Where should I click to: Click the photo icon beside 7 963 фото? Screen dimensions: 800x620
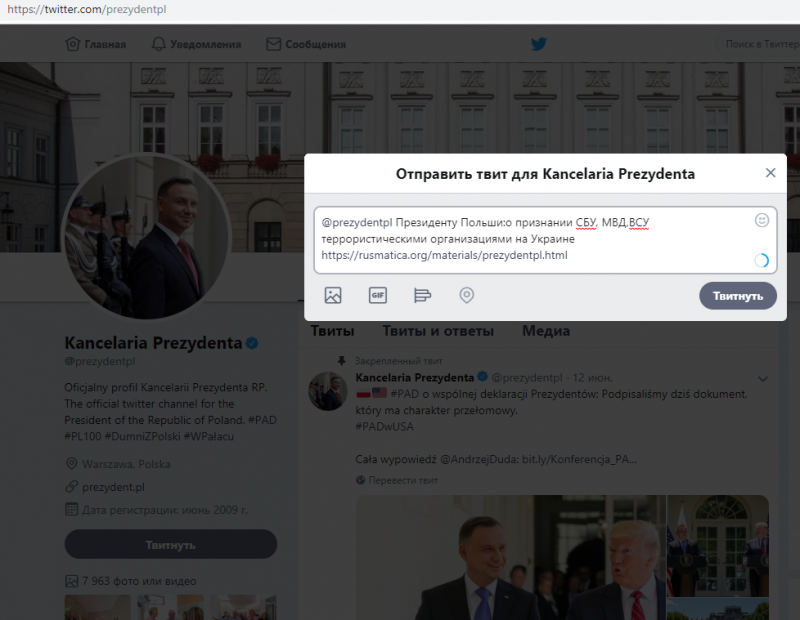[x=71, y=581]
